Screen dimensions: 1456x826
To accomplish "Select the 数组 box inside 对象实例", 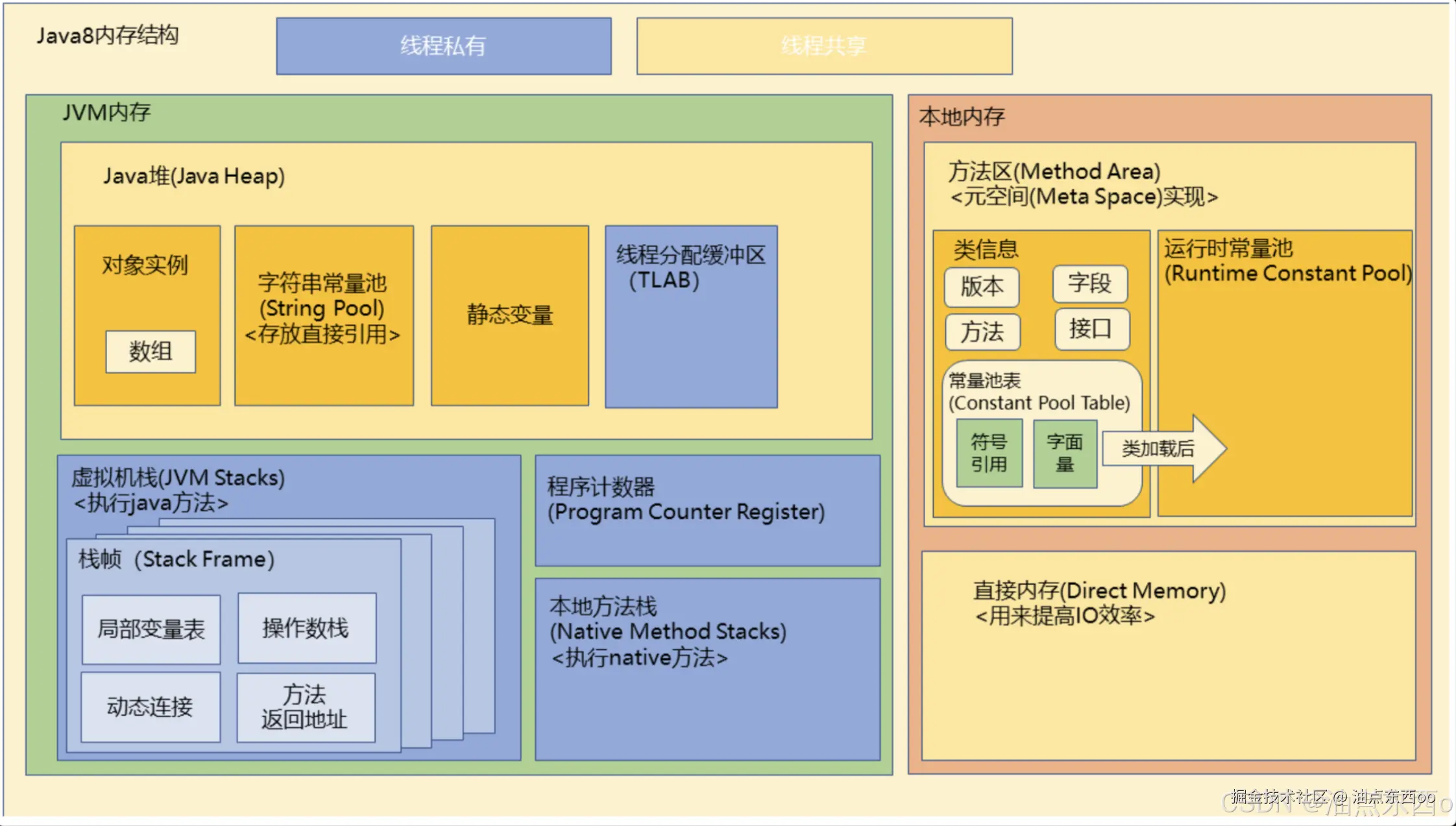I will [150, 352].
